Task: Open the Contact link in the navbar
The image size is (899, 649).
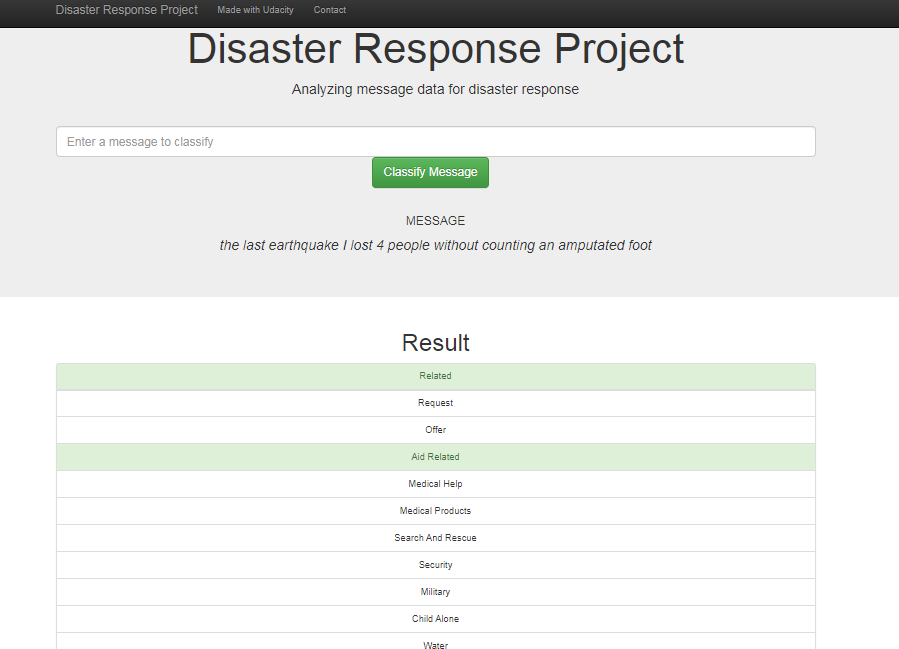Action: (x=329, y=10)
